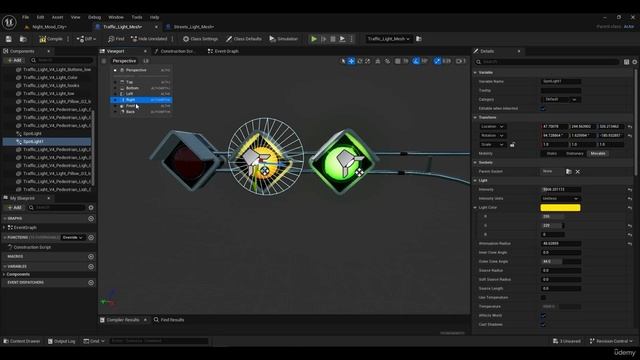Screen dimensions: 640x360
Task: Open the Diff dropdown
Action: click(x=86, y=39)
